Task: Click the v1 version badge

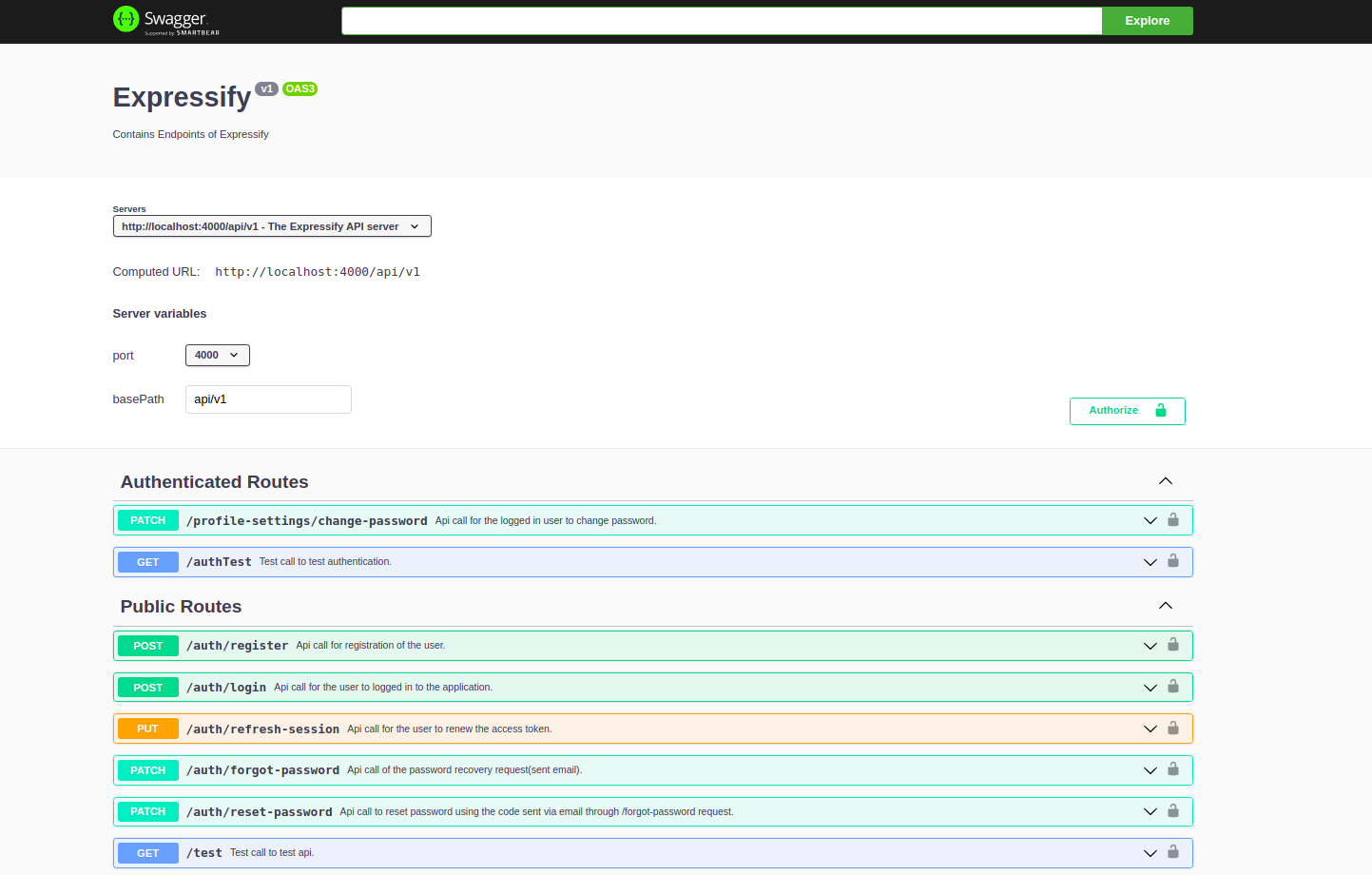Action: click(x=266, y=88)
